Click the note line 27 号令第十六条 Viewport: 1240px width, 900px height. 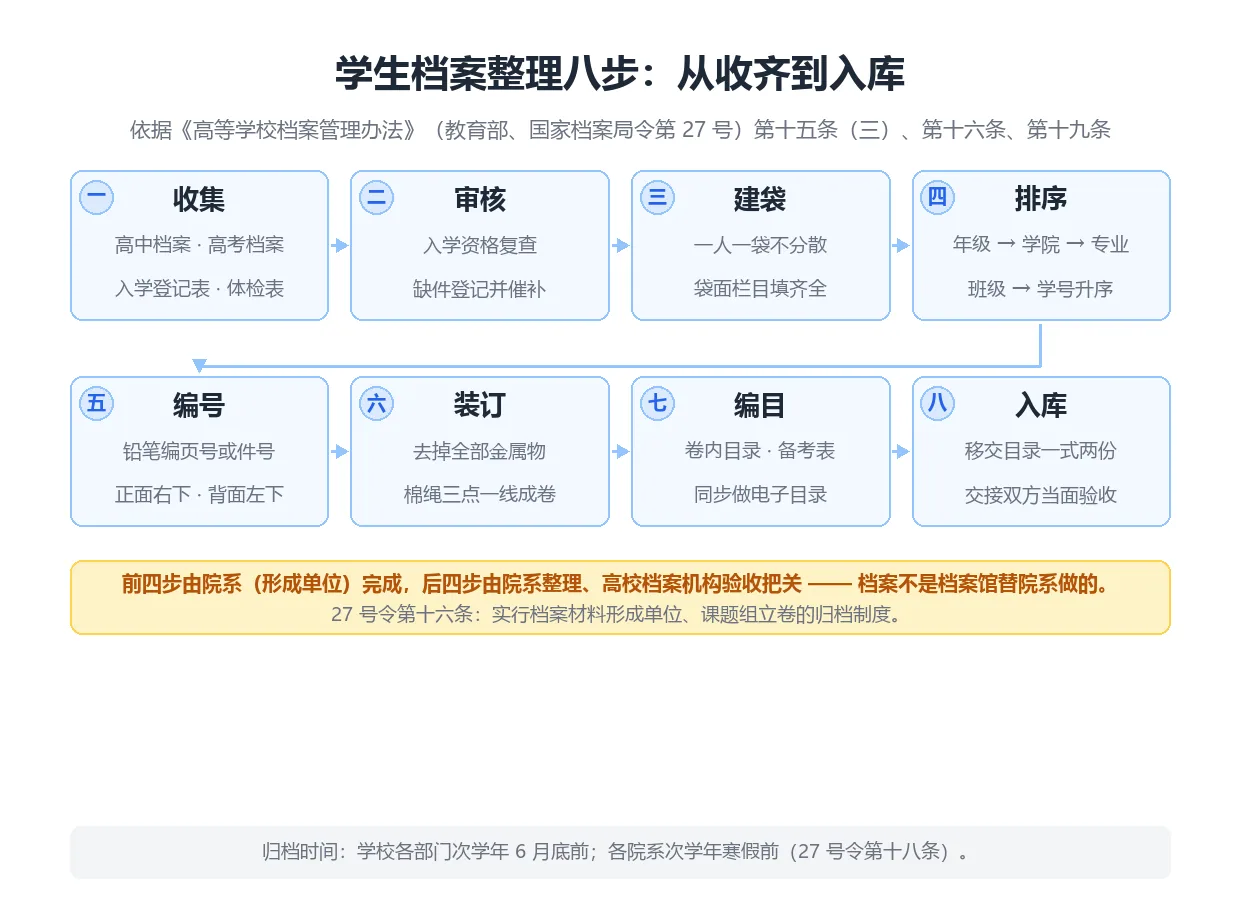[x=620, y=614]
